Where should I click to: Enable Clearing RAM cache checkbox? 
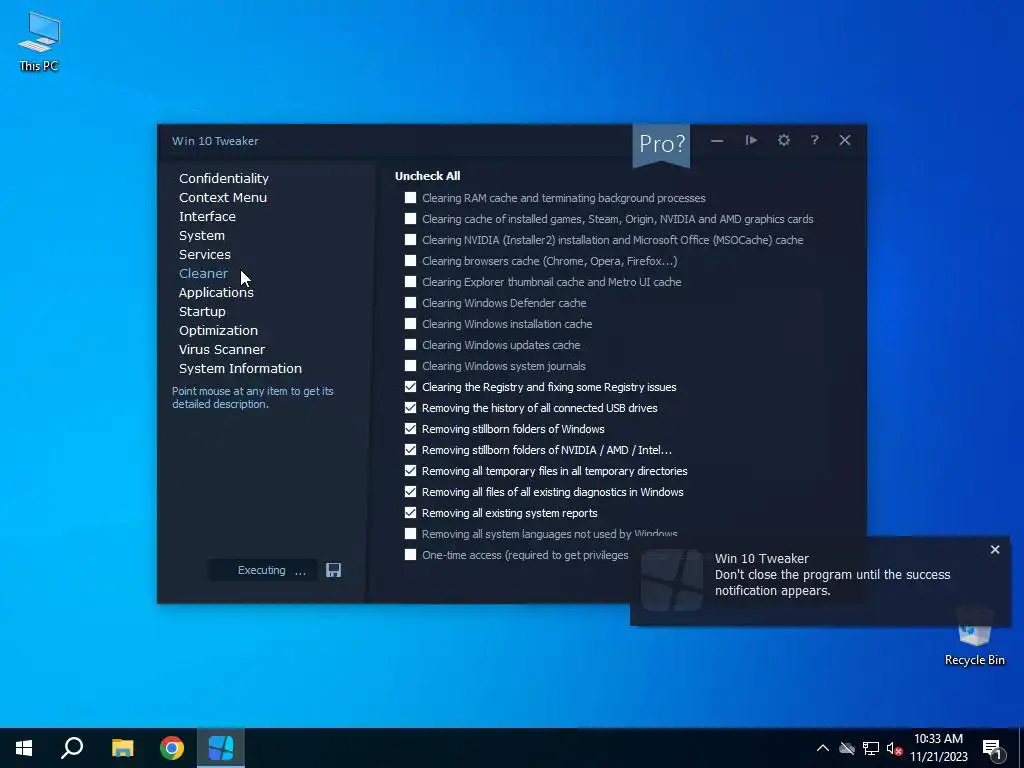[410, 198]
